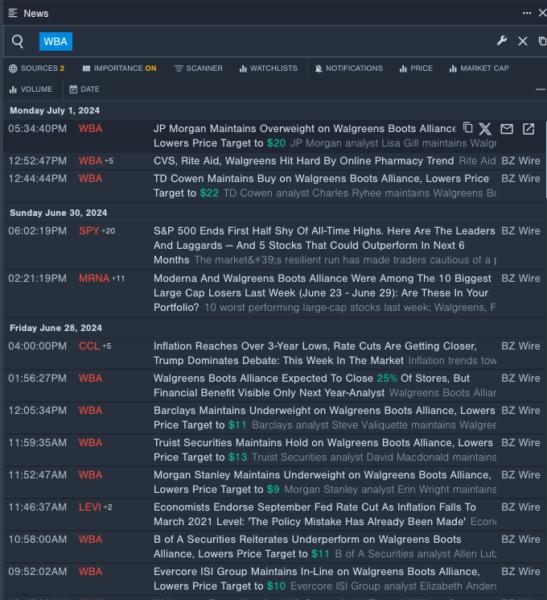
Task: Email the JP Morgan story via envelope icon
Action: tap(506, 129)
